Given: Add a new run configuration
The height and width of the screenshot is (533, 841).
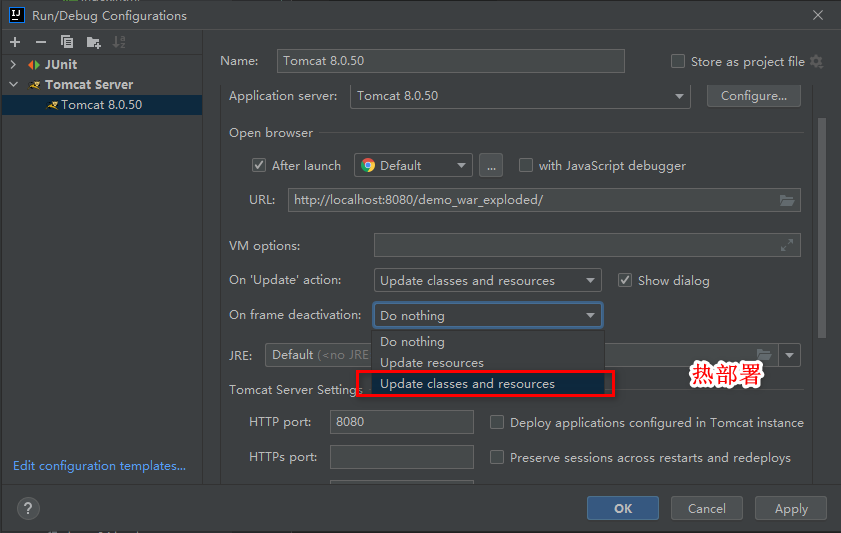Looking at the screenshot, I should point(15,42).
